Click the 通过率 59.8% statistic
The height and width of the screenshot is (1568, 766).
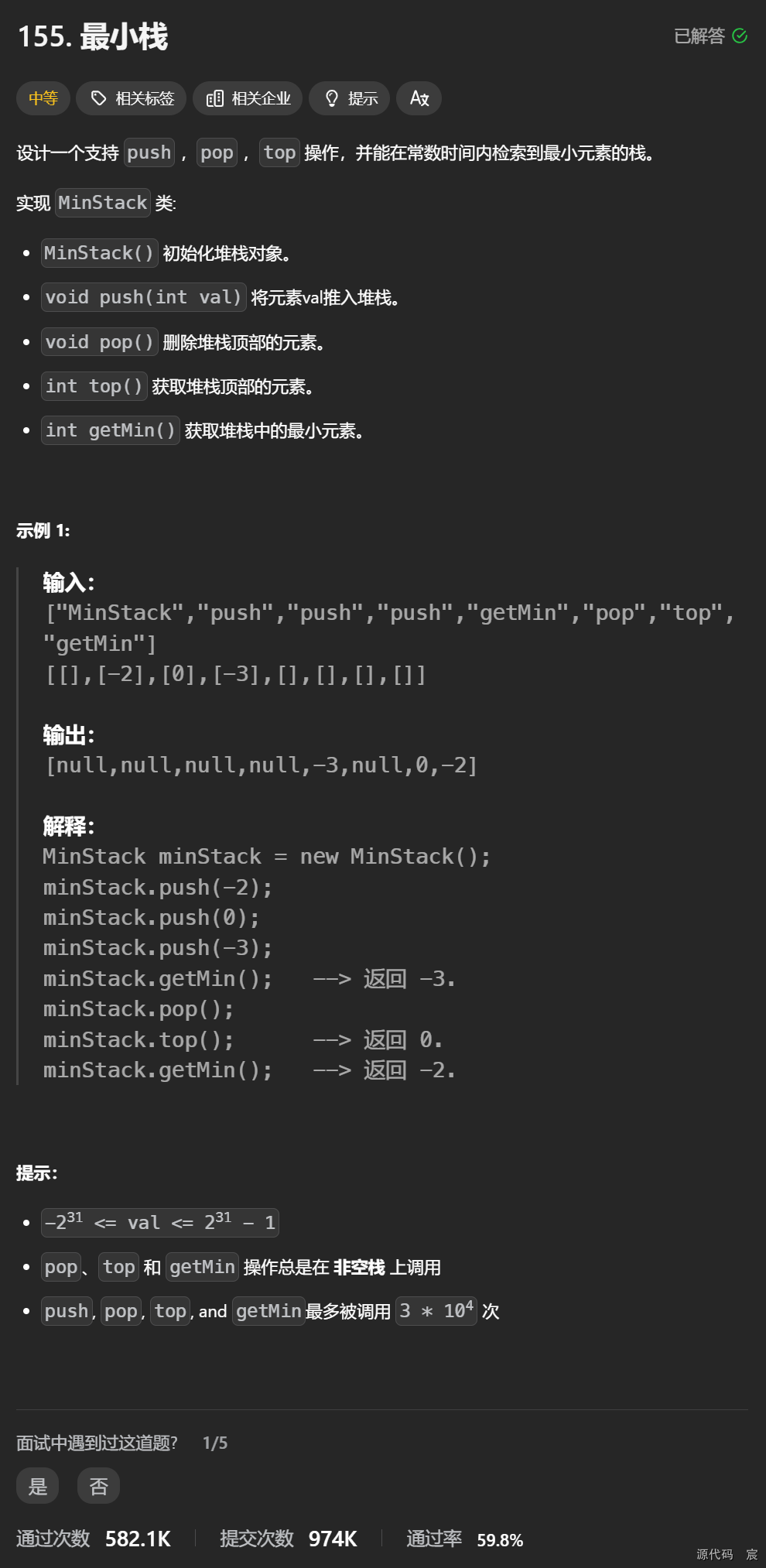coord(465,1539)
